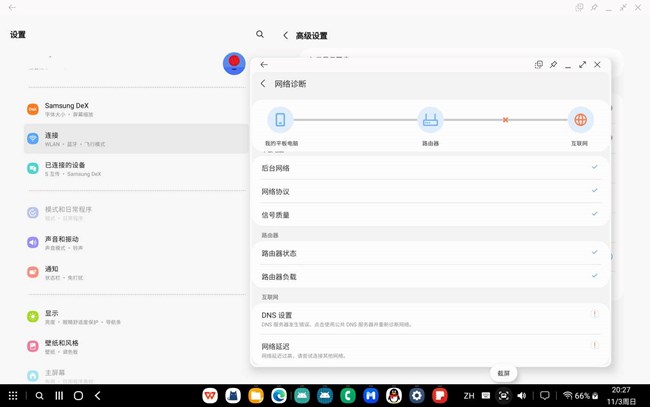Click the 我的平板电脑 device icon
Screen dimensions: 650x407
tap(280, 120)
